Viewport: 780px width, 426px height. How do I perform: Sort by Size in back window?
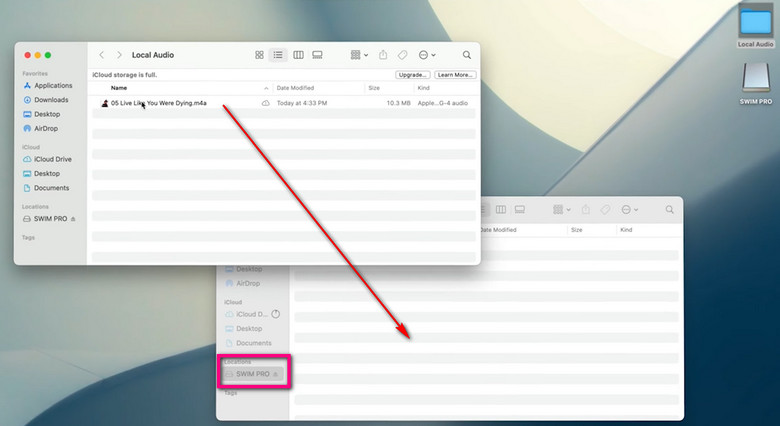click(x=577, y=230)
